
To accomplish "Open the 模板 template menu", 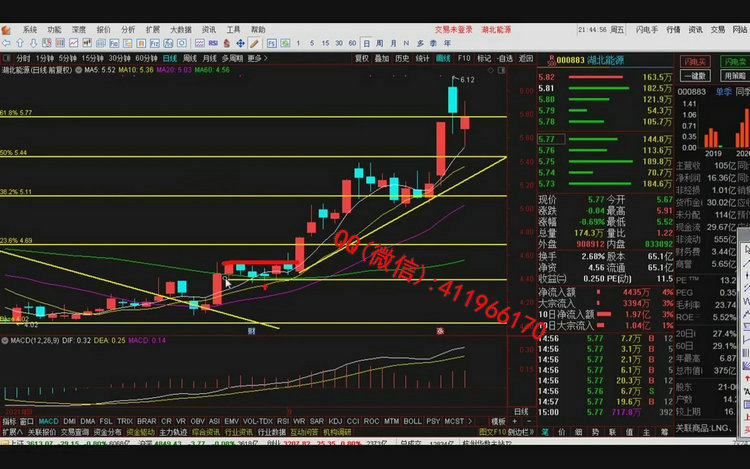I will pyautogui.click(x=498, y=421).
